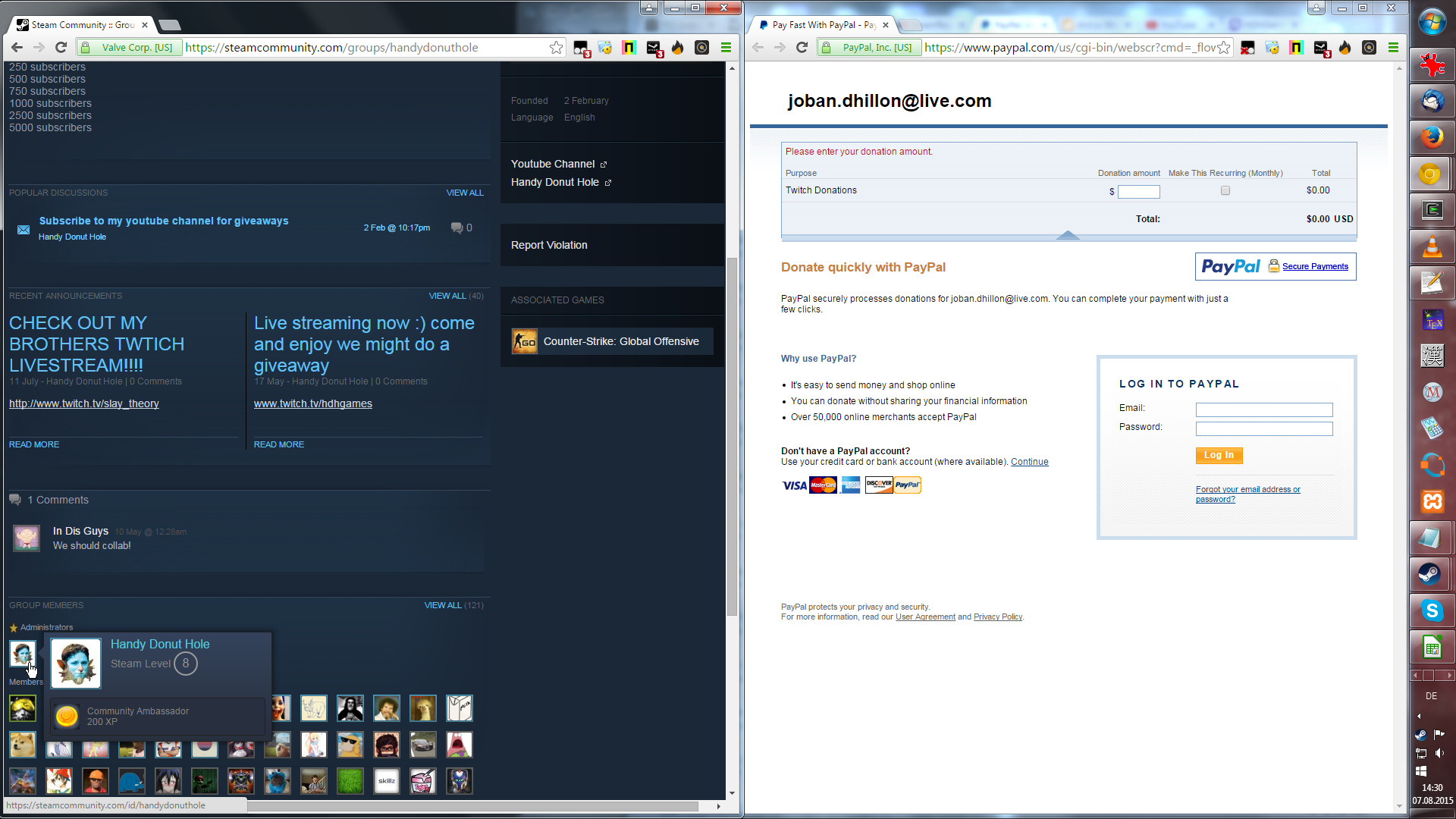The image size is (1456, 819).
Task: Click the donation amount input field
Action: (1138, 192)
